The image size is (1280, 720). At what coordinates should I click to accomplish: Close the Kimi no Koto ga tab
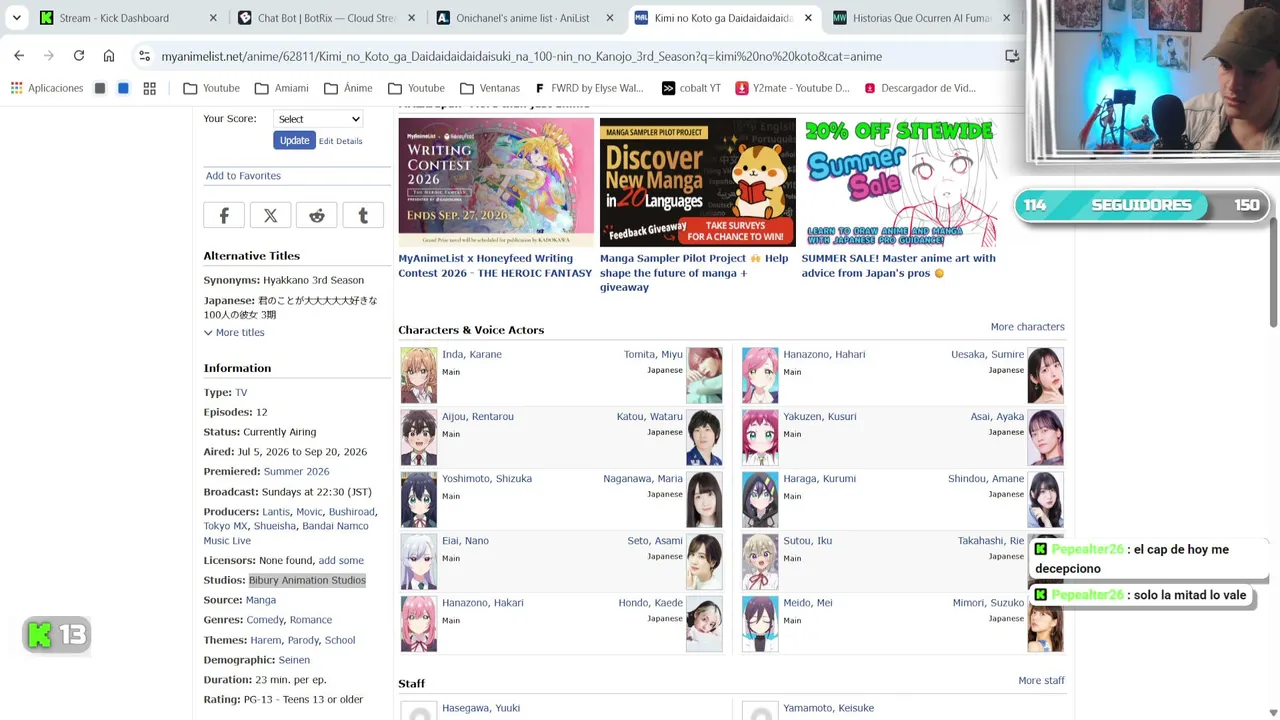pyautogui.click(x=807, y=18)
